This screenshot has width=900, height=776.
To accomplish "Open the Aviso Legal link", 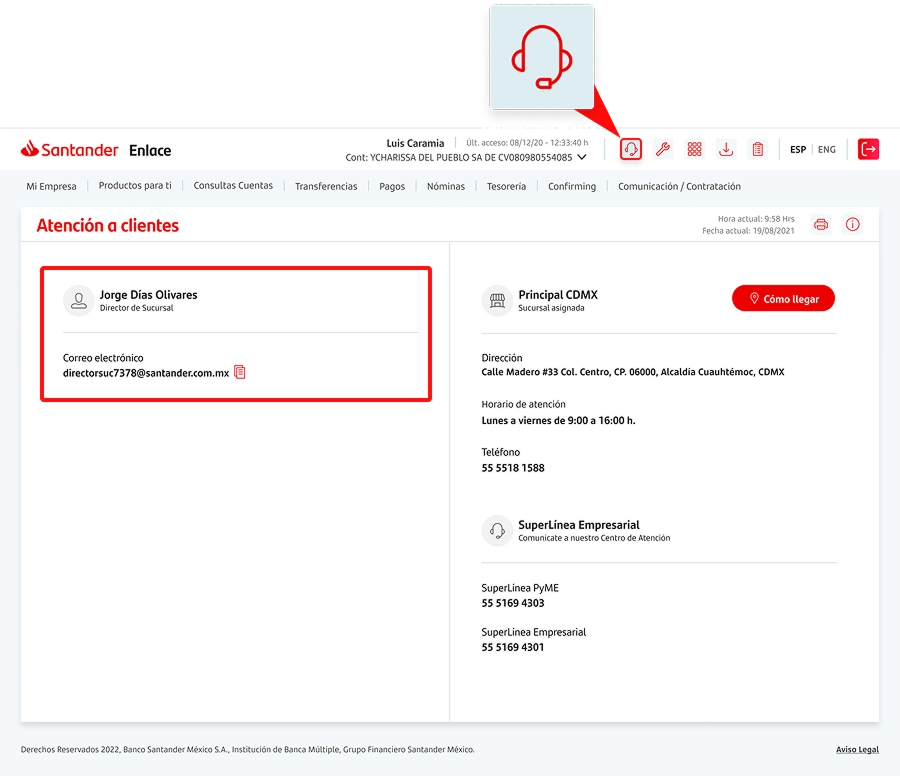I will (857, 749).
